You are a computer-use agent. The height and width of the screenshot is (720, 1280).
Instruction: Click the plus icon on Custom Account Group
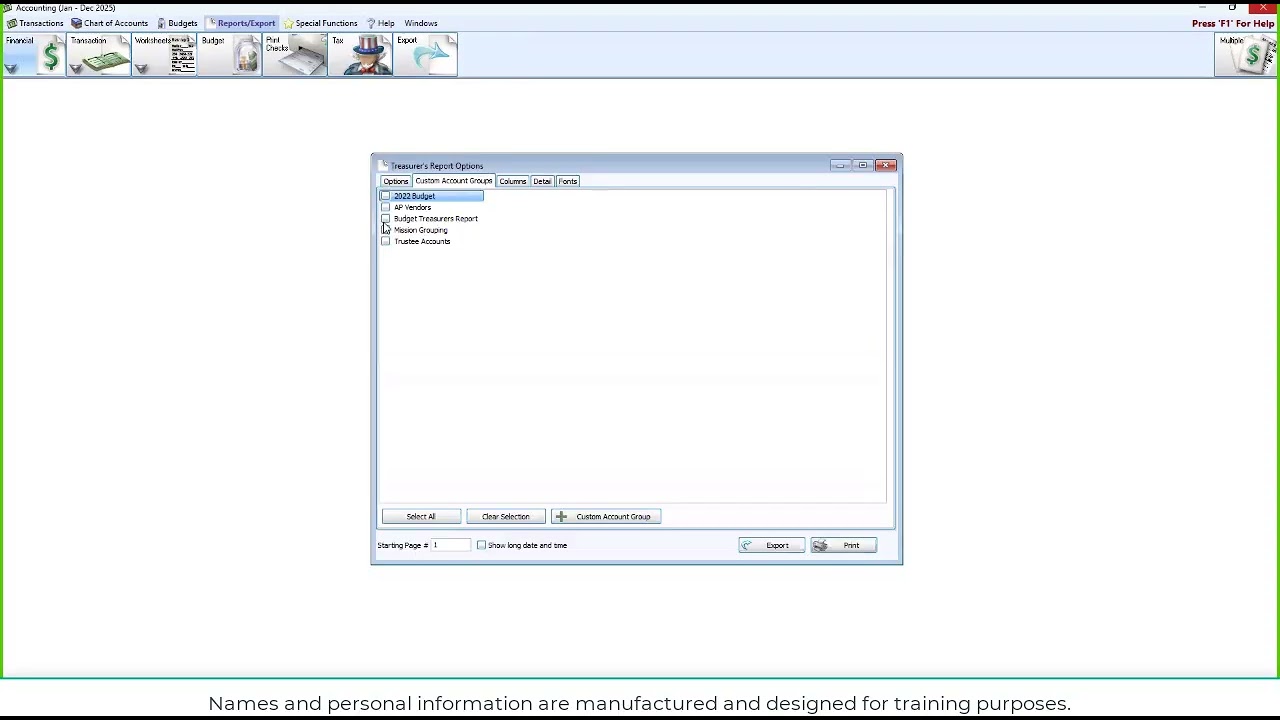pyautogui.click(x=561, y=517)
